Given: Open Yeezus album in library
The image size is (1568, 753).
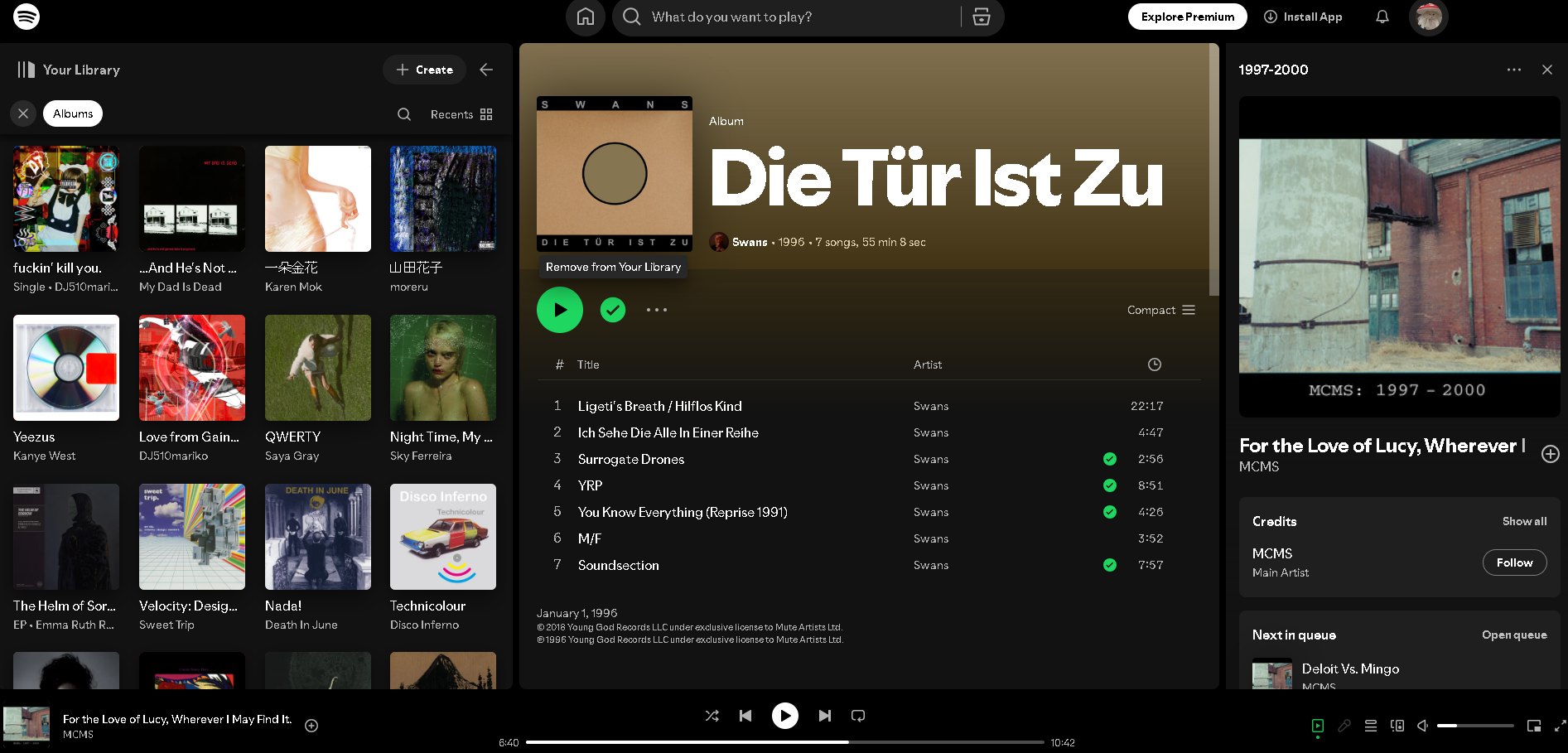Looking at the screenshot, I should tap(66, 389).
